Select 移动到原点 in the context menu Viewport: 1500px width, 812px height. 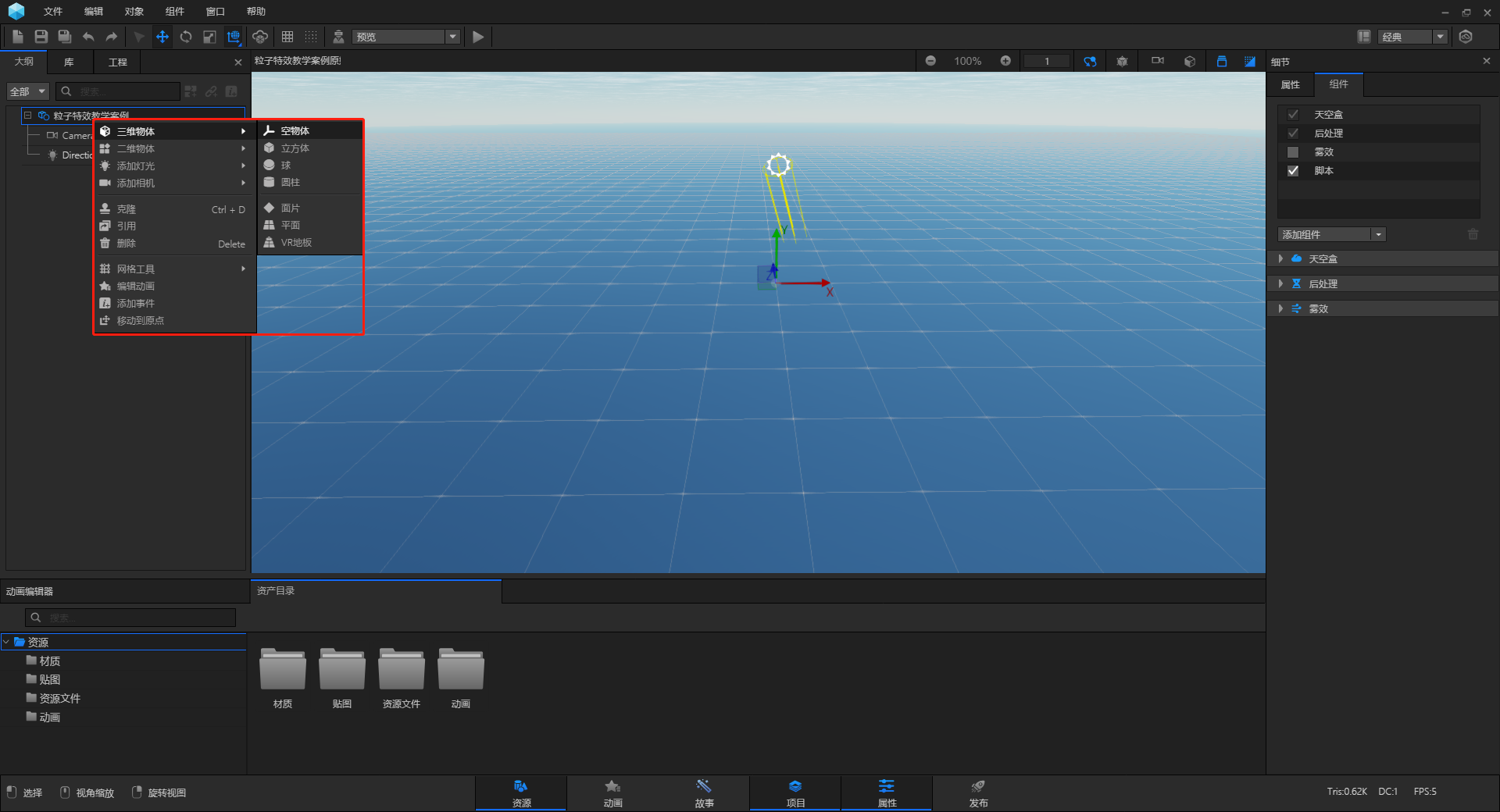175,320
